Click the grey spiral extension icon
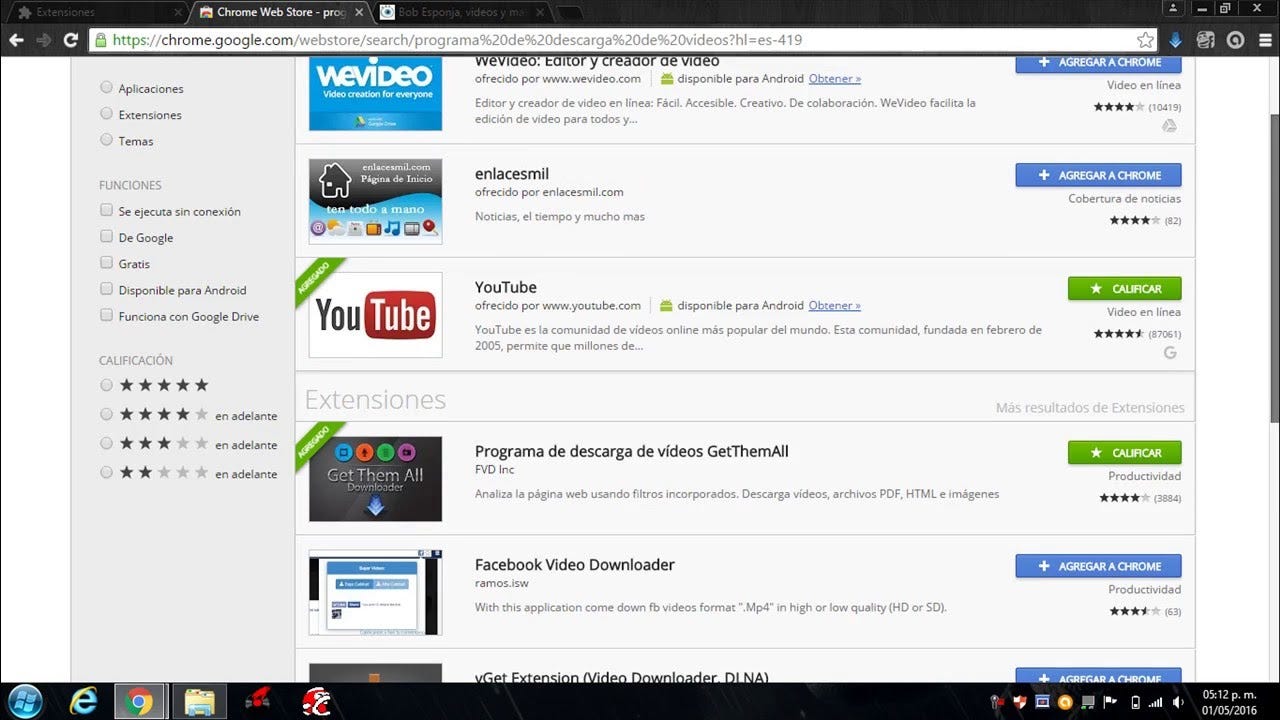1280x720 pixels. click(1235, 40)
